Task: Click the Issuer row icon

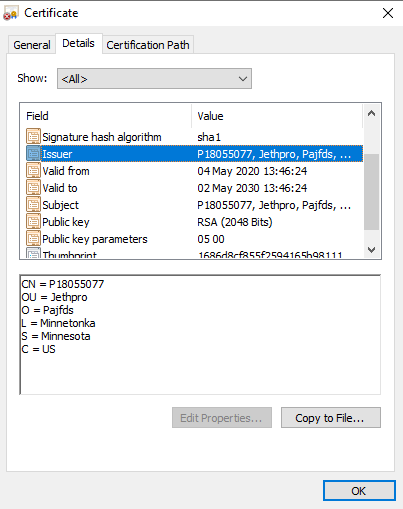Action: tap(33, 154)
